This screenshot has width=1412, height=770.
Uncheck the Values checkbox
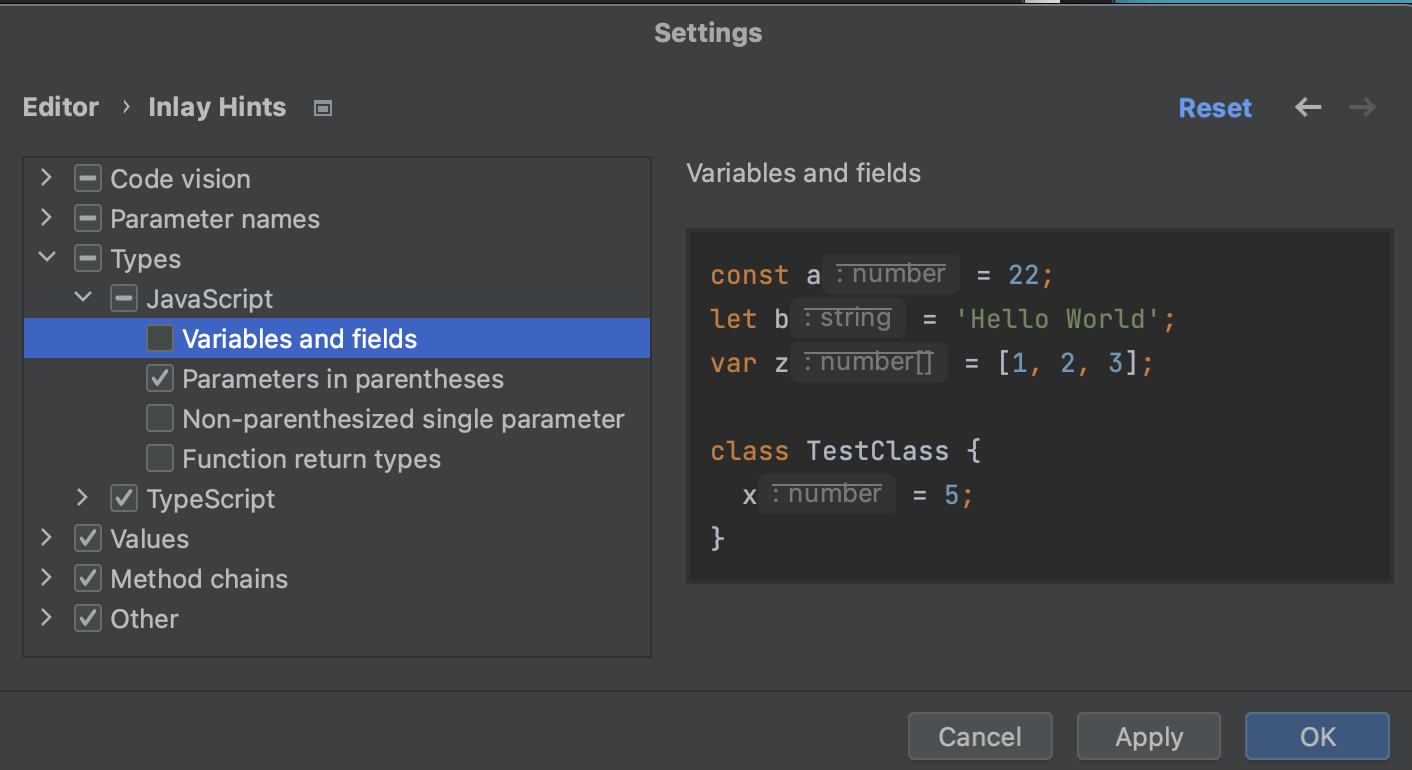[x=88, y=538]
